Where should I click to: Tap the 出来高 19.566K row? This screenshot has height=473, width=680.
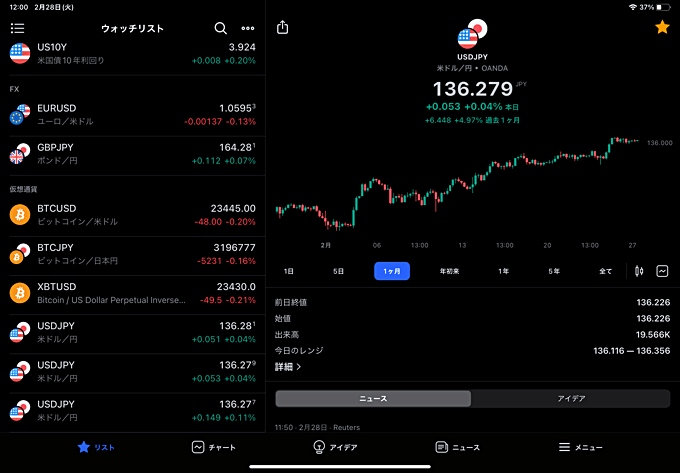(x=473, y=335)
